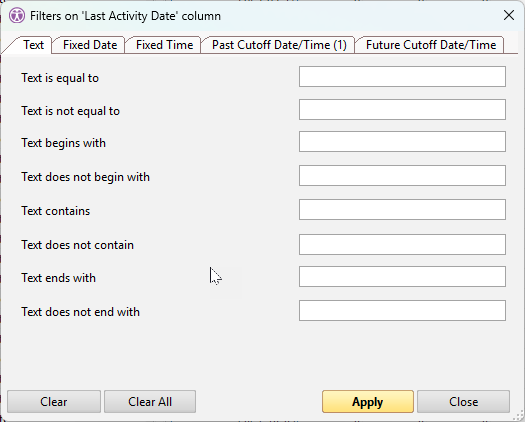Focus the 'Text does not contain' box
The image size is (525, 422).
(402, 244)
